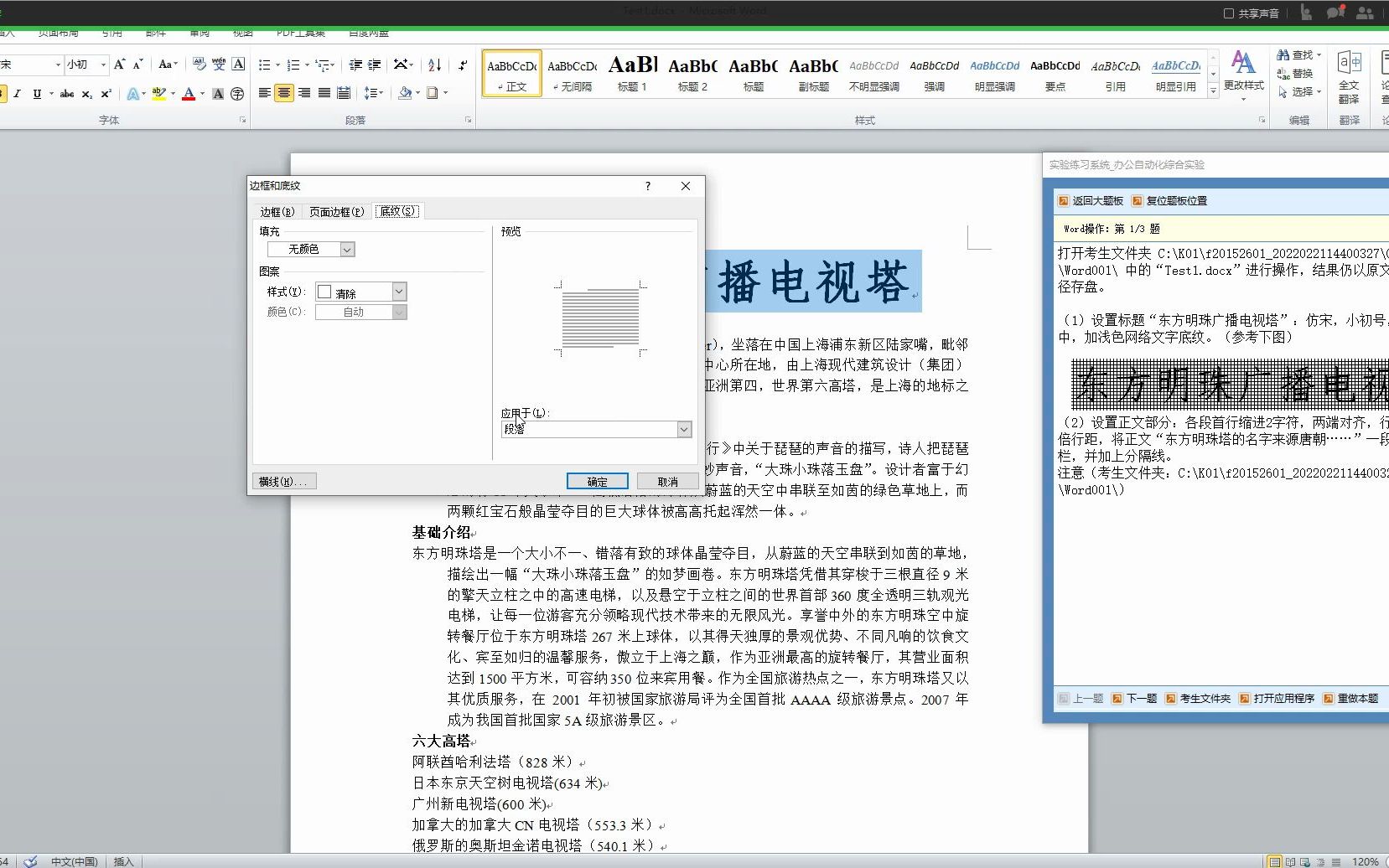Click the Grow Font icon
Image resolution: width=1389 pixels, height=868 pixels.
(119, 65)
